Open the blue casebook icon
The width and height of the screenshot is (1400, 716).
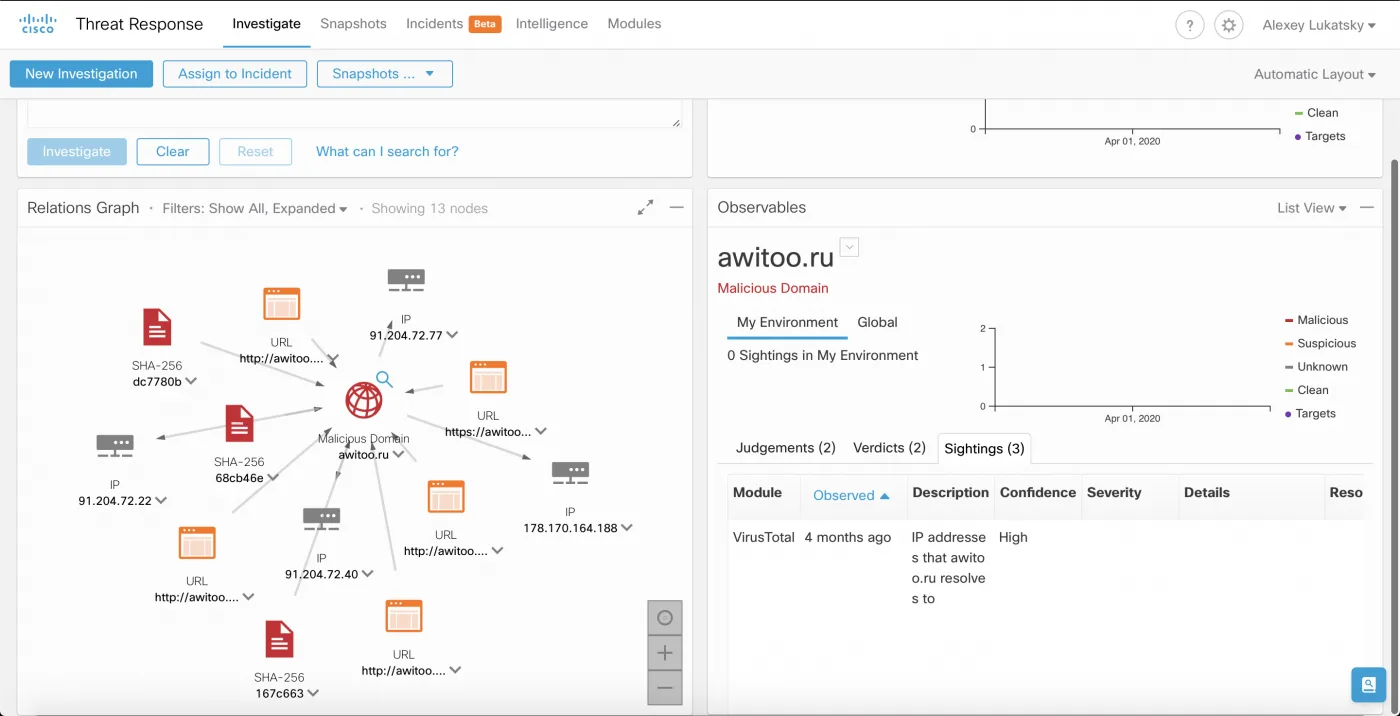pyautogui.click(x=1368, y=685)
